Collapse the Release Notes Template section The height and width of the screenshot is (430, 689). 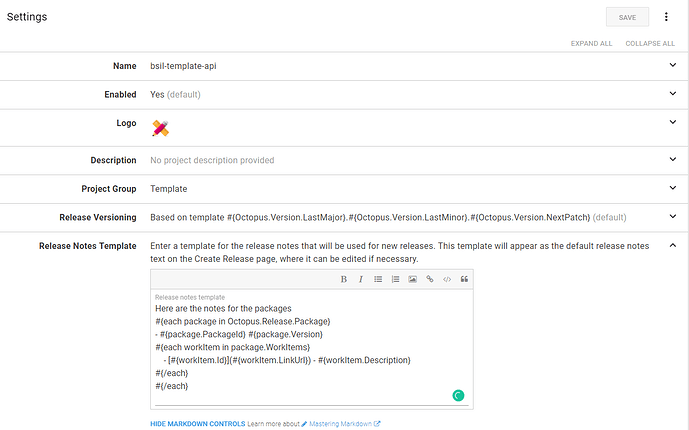click(x=673, y=245)
